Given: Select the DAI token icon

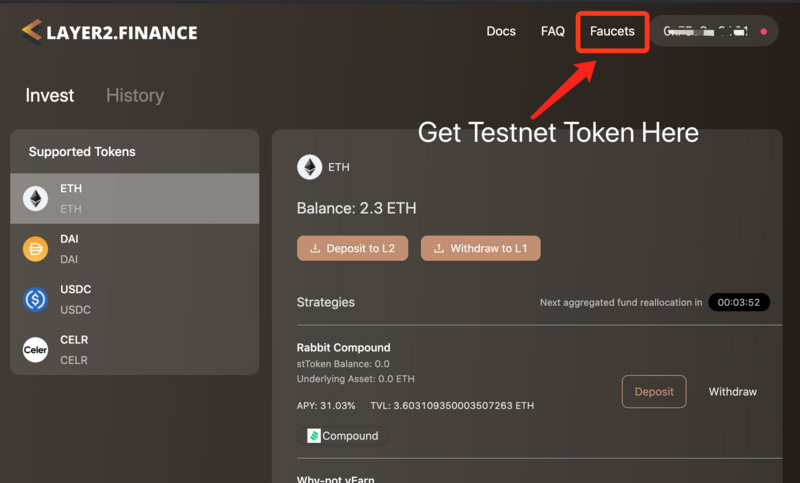Looking at the screenshot, I should click(x=36, y=249).
